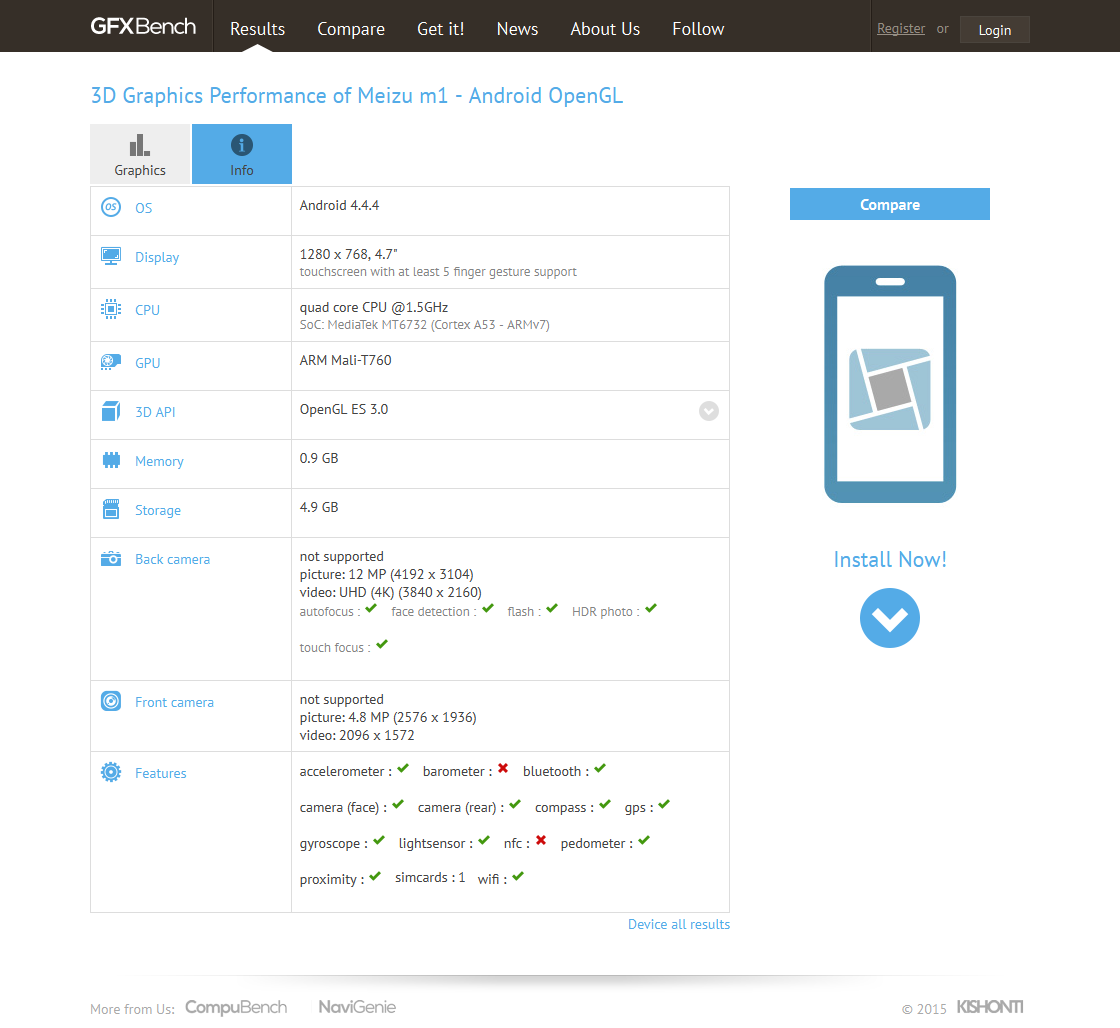Click the GPU card icon
Screen dimensions: 1120x1028
point(111,362)
